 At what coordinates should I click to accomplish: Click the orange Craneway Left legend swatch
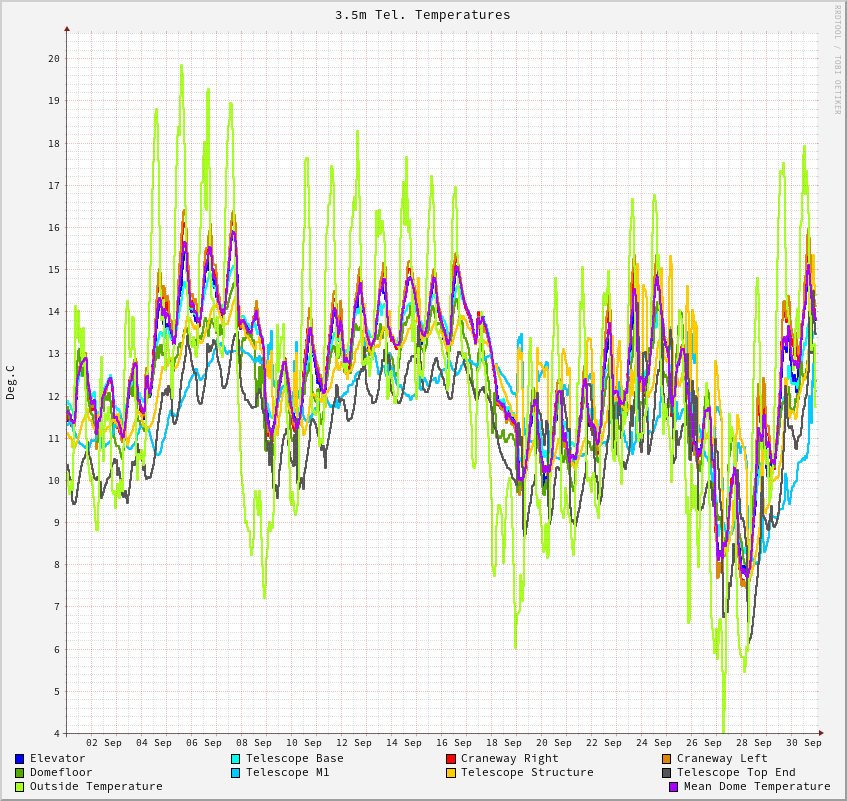666,759
